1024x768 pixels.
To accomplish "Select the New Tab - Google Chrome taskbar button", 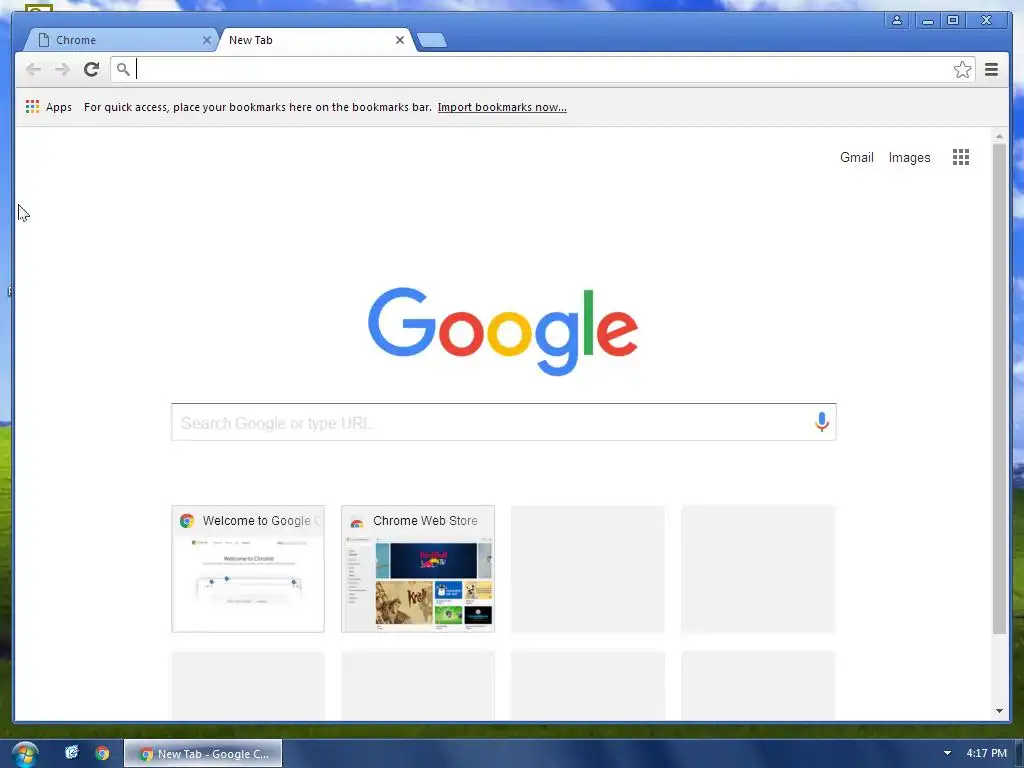I will click(203, 754).
